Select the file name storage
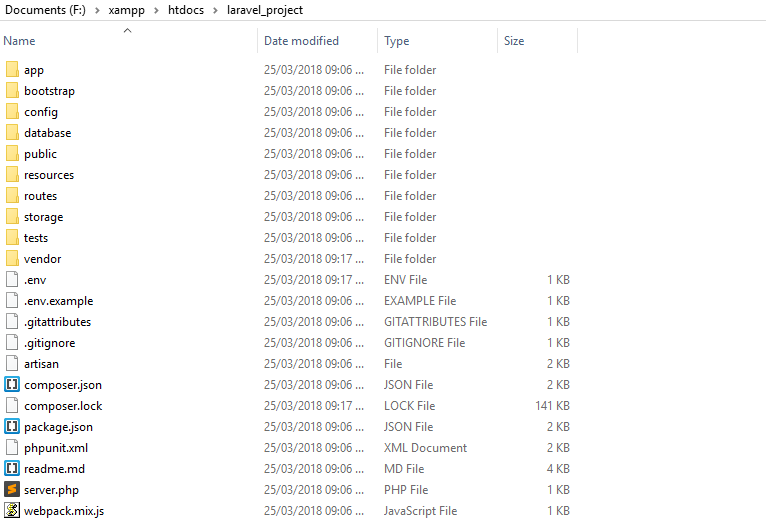 pos(43,217)
